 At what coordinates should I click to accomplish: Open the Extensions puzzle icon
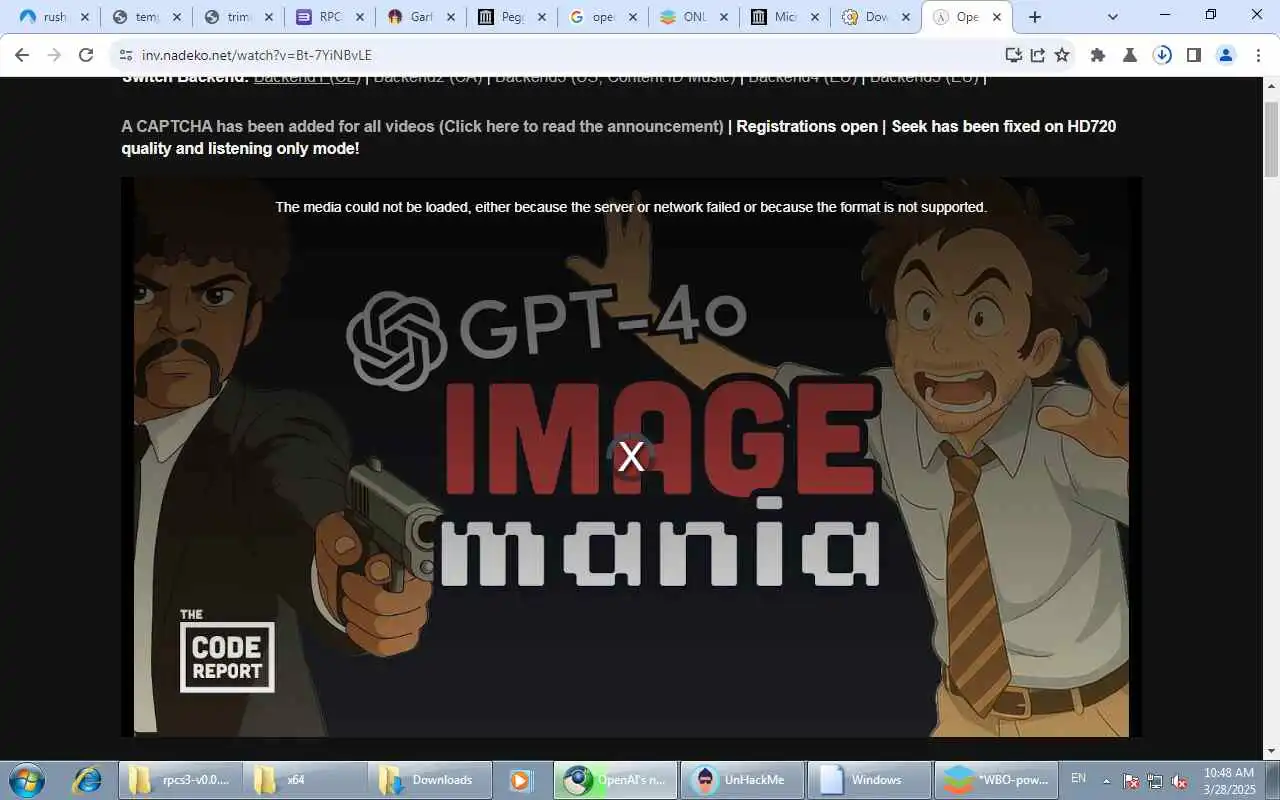coord(1098,55)
